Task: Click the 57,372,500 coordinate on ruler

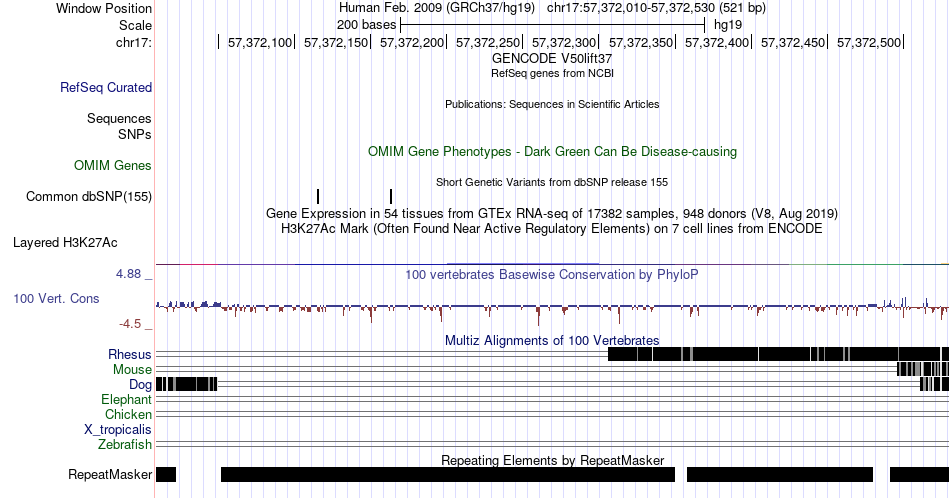Action: pyautogui.click(x=869, y=42)
